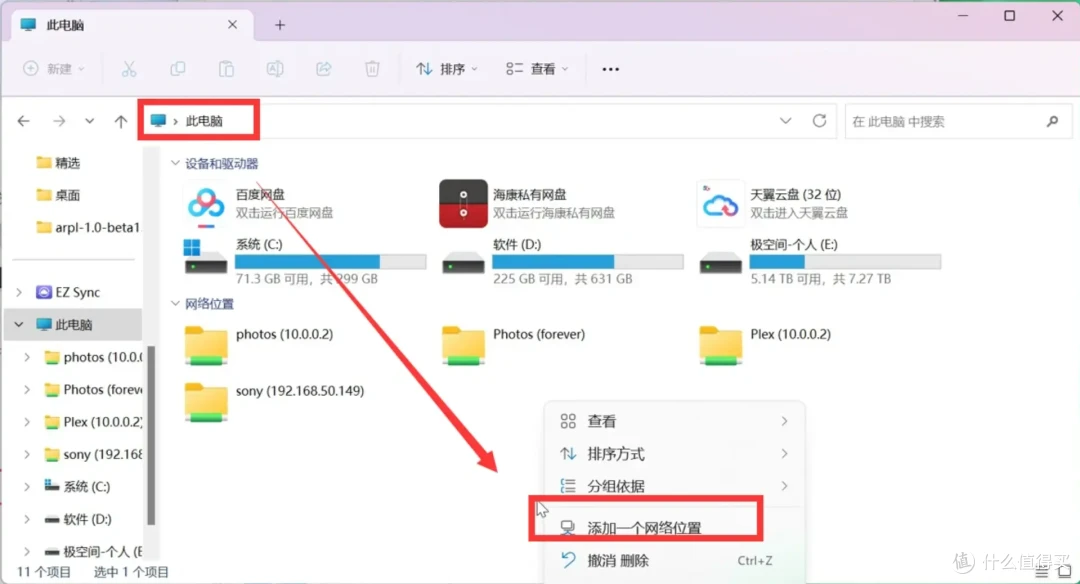Click the Share icon in toolbar
The image size is (1080, 584).
[x=324, y=69]
